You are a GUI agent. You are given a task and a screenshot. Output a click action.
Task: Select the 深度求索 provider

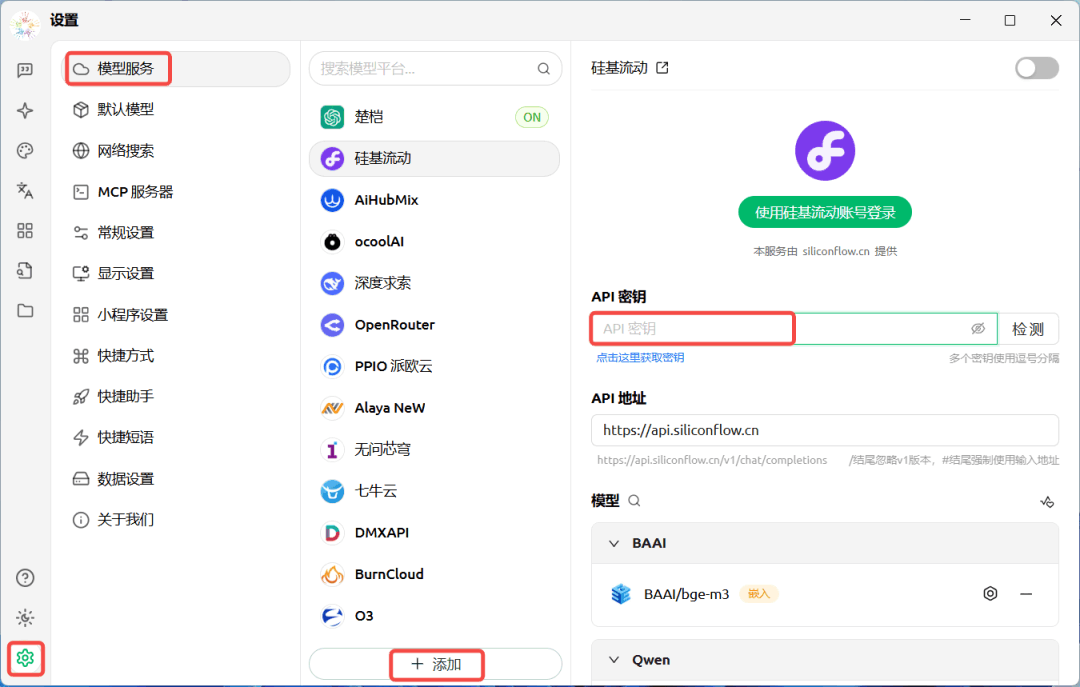click(x=435, y=283)
